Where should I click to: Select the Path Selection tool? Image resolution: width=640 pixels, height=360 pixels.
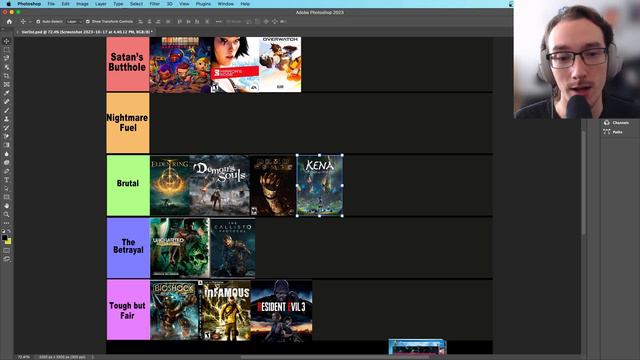7,189
